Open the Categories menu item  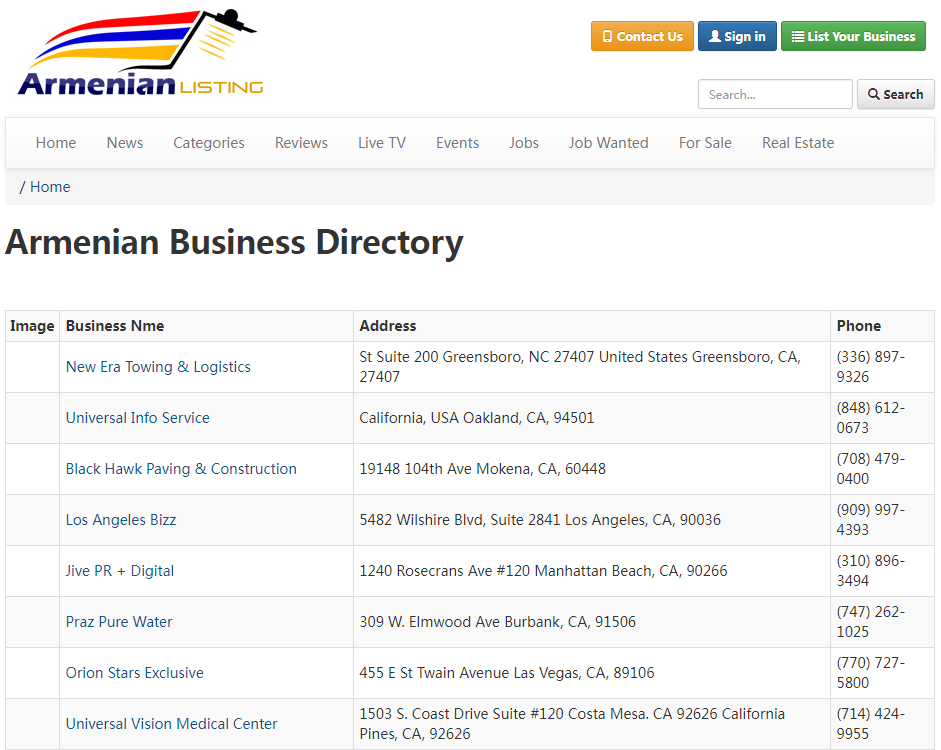point(209,143)
